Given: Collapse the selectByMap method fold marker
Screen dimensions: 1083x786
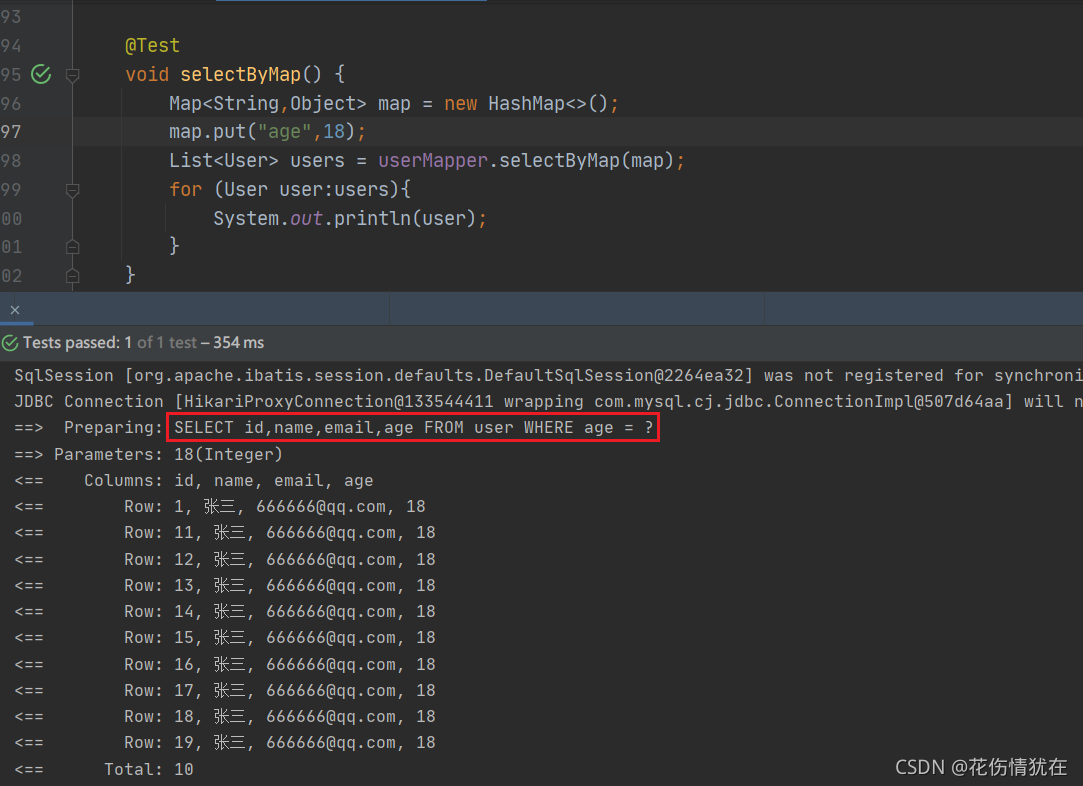Looking at the screenshot, I should (73, 75).
